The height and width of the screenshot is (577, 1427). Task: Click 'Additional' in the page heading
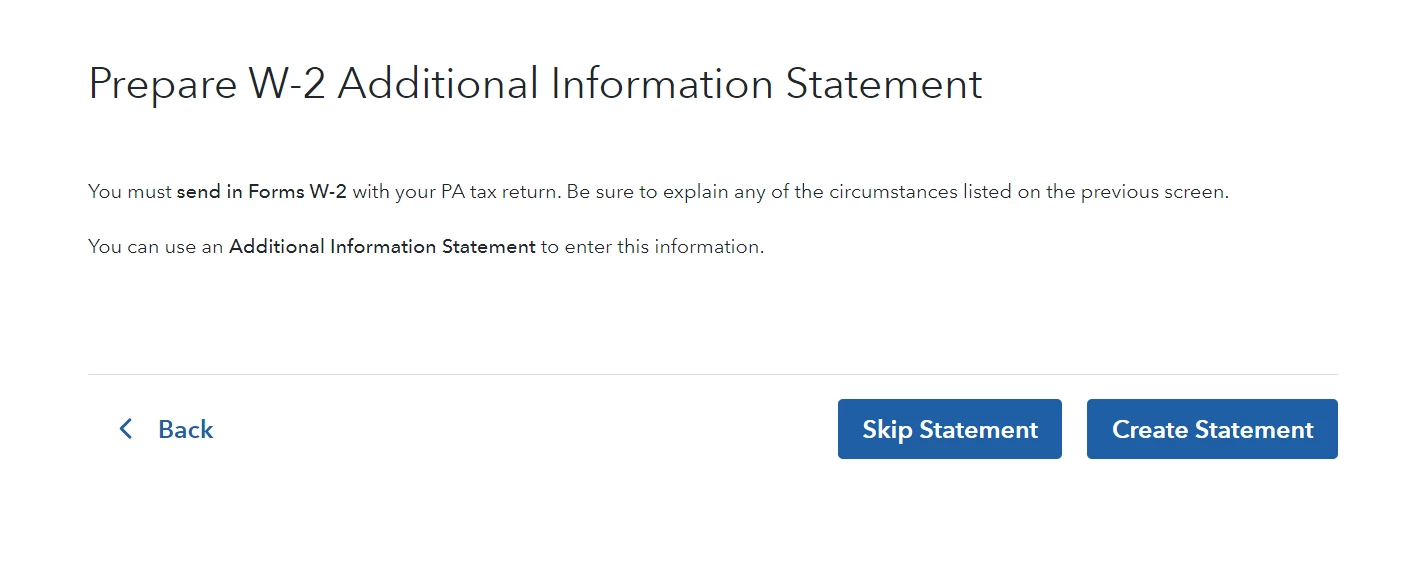click(x=438, y=84)
